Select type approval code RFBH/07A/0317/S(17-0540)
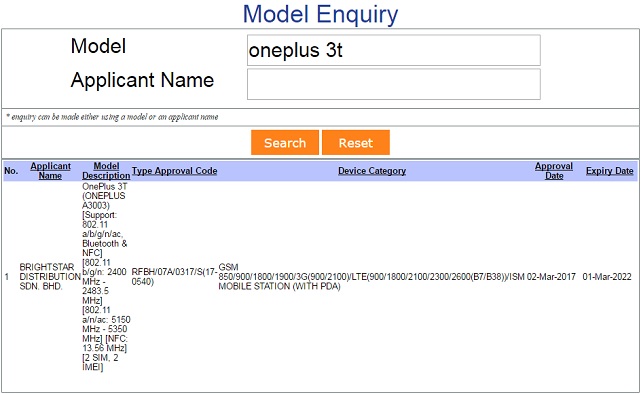The image size is (641, 394). coord(174,277)
